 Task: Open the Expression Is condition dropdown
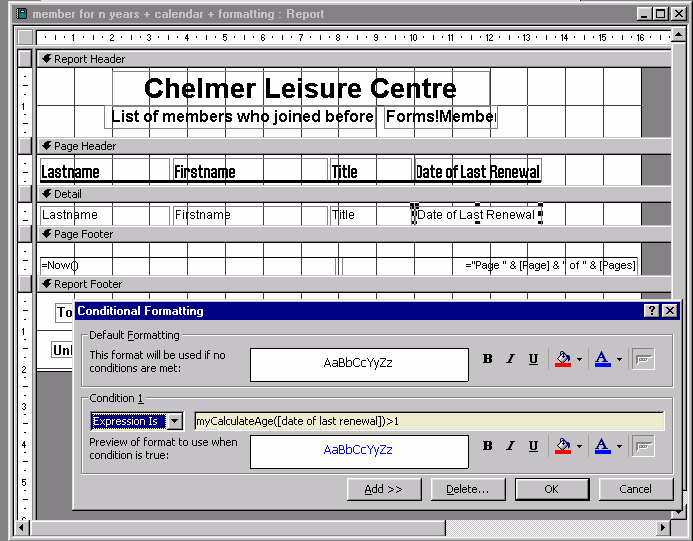[175, 422]
